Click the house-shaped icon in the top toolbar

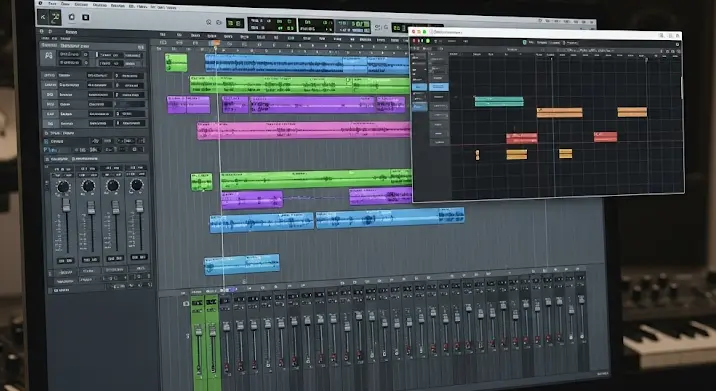coord(72,17)
